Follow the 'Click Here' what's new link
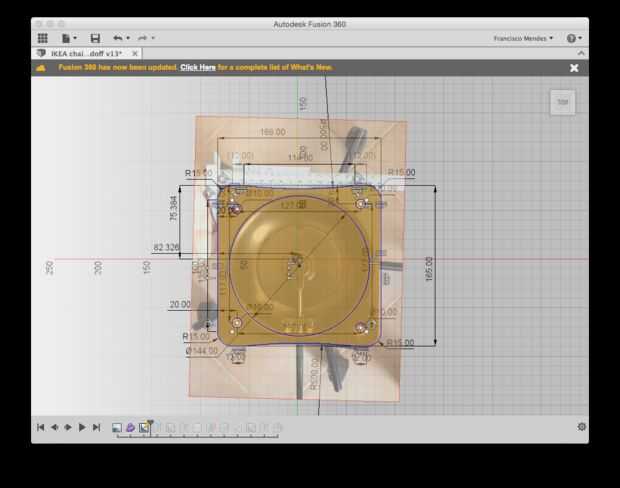This screenshot has width=620, height=488. [197, 68]
